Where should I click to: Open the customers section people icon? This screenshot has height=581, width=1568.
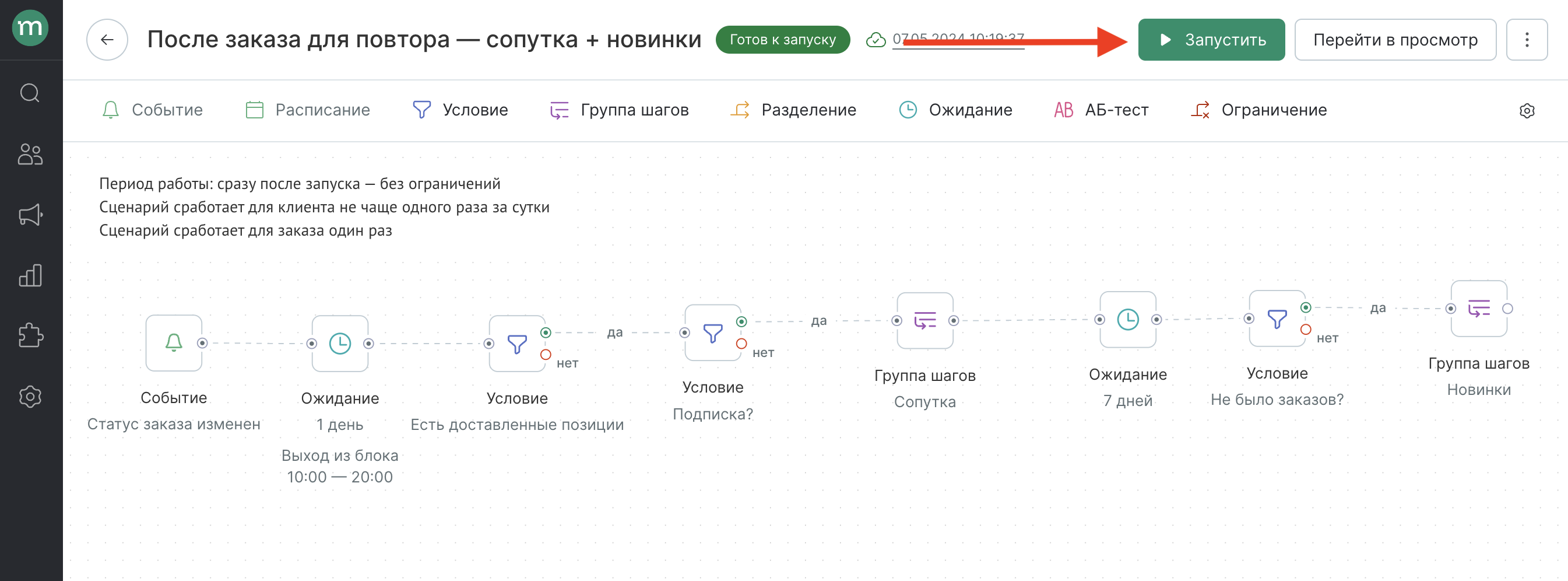tap(30, 154)
